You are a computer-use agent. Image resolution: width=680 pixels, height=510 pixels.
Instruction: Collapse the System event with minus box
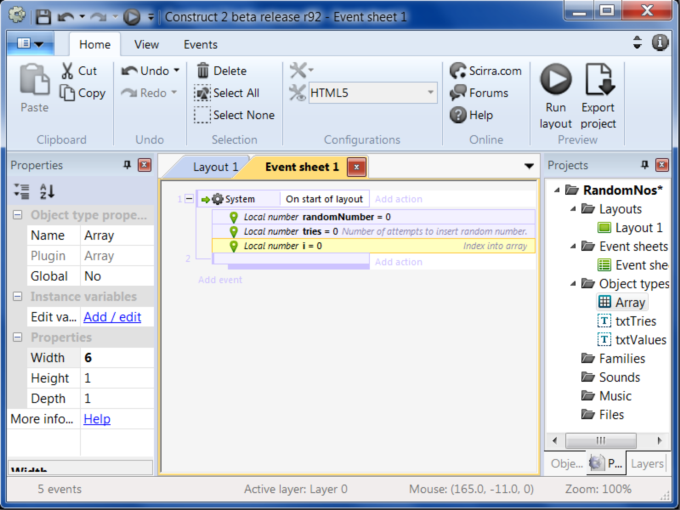(190, 199)
